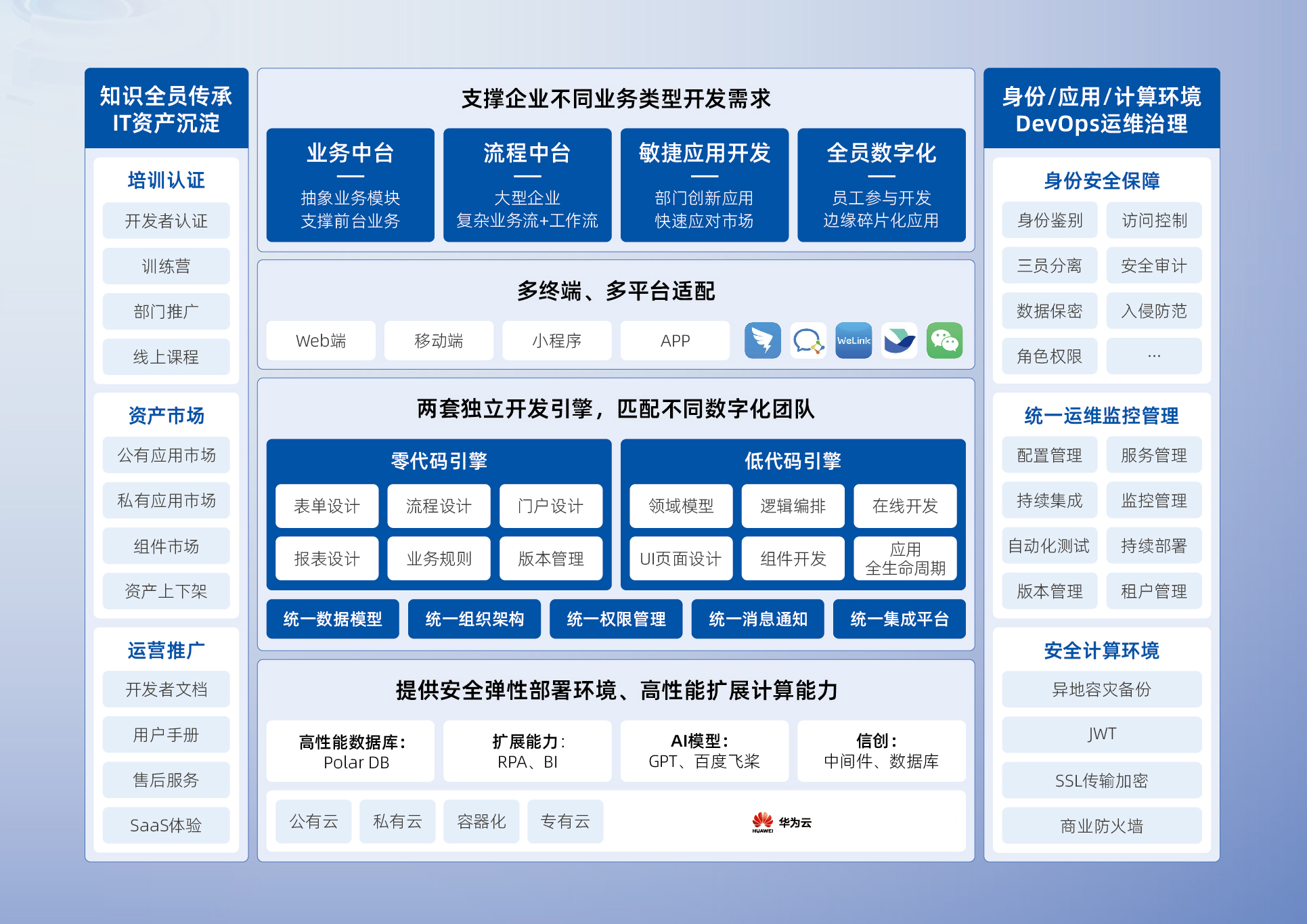Click the DingTalk wing icon
This screenshot has width=1307, height=924.
coord(762,340)
